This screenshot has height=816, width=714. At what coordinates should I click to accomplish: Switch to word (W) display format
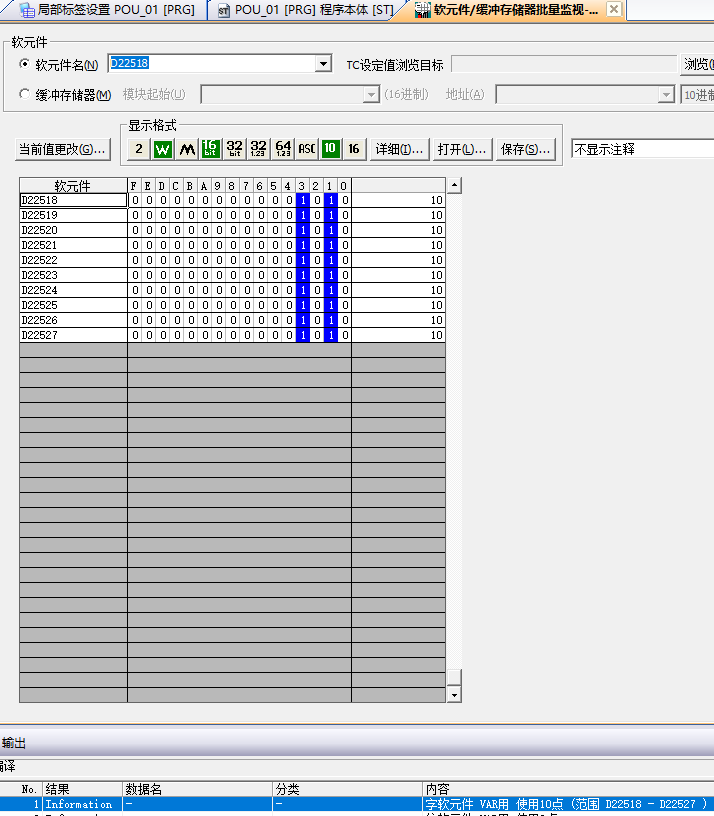pyautogui.click(x=163, y=149)
